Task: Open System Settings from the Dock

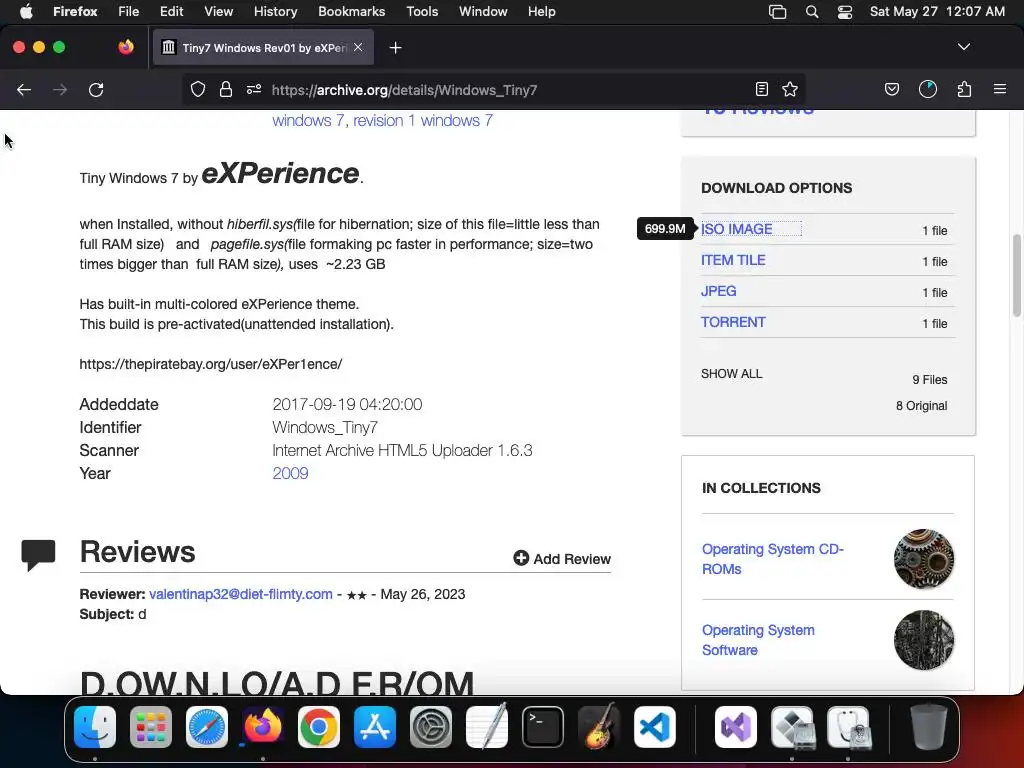Action: 431,727
